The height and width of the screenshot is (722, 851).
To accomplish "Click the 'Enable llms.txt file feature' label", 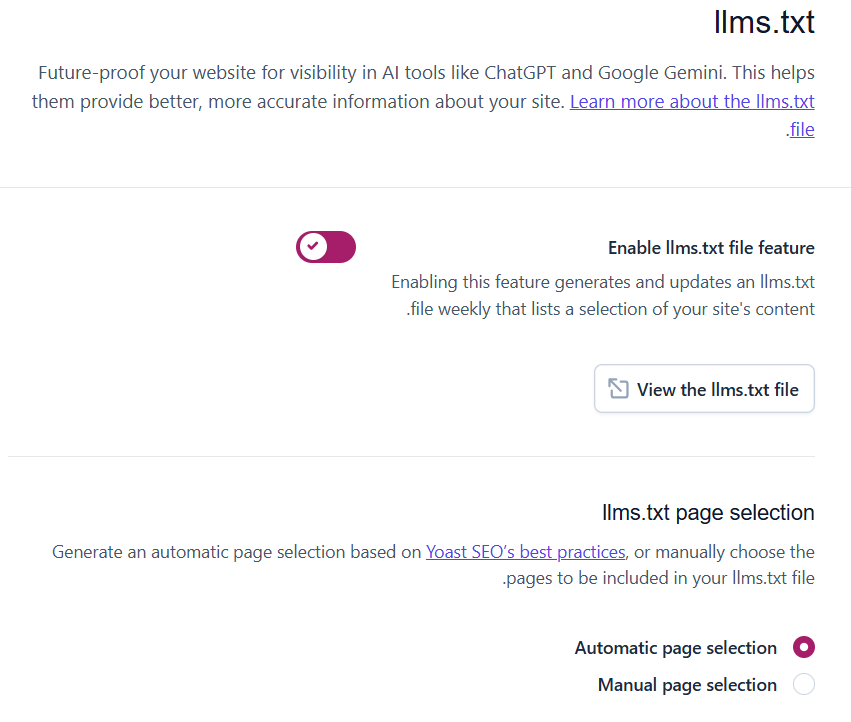I will [711, 248].
